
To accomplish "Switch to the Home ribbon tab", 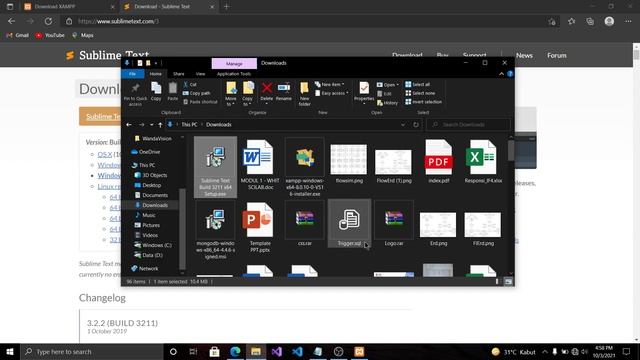I will click(156, 74).
